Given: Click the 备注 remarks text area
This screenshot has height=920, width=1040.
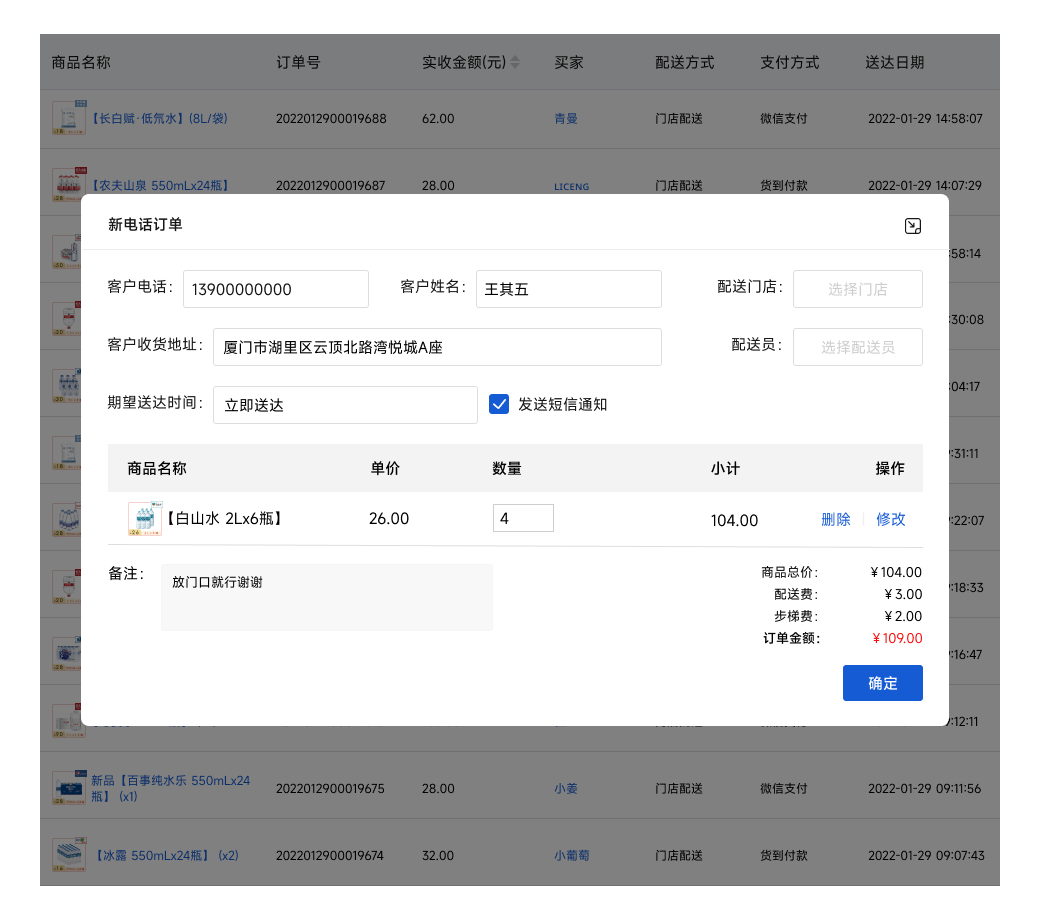Looking at the screenshot, I should tap(326, 597).
